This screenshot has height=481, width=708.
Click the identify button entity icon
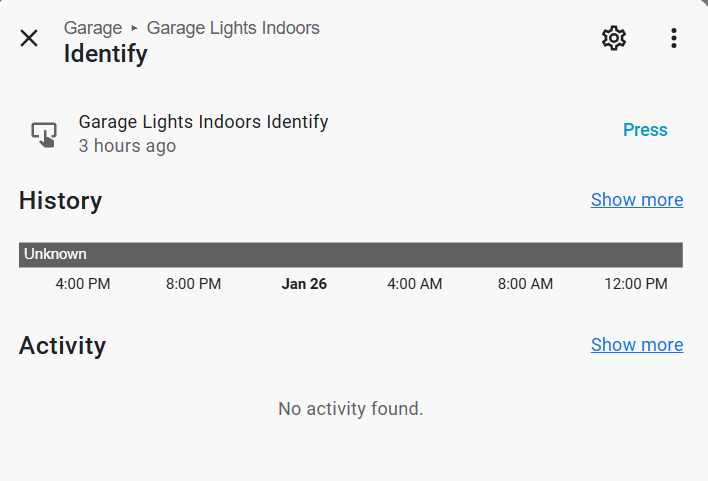(44, 134)
